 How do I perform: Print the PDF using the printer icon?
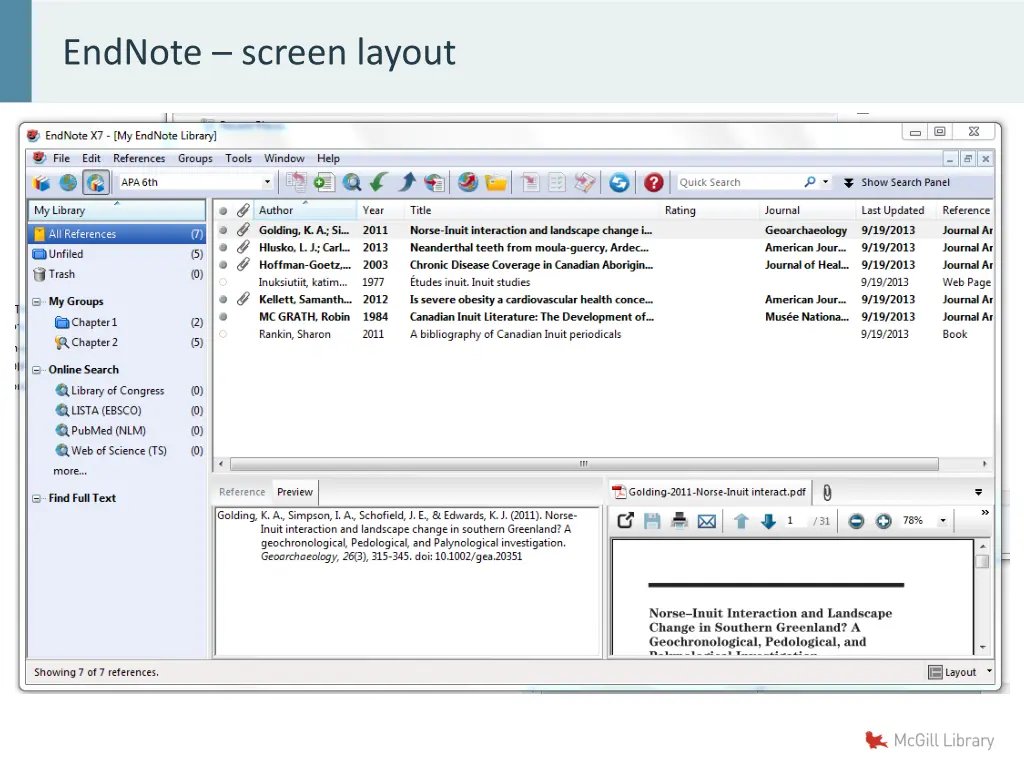(x=680, y=521)
